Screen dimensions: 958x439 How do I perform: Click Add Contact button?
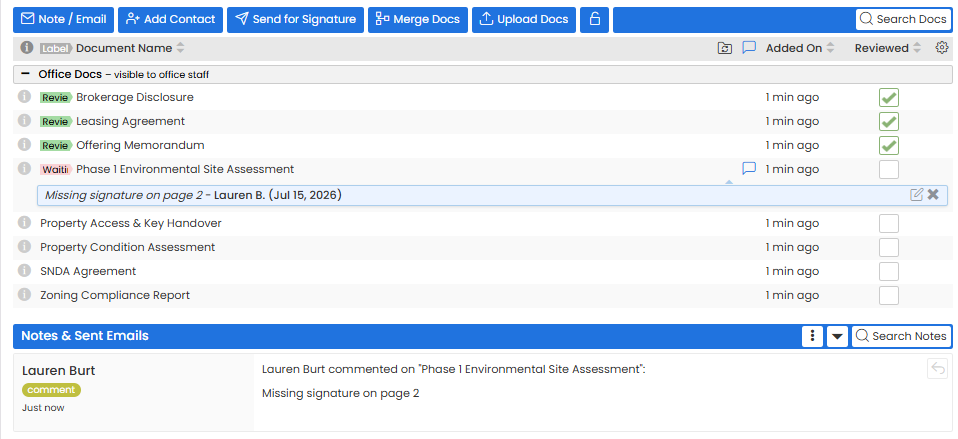pos(170,20)
